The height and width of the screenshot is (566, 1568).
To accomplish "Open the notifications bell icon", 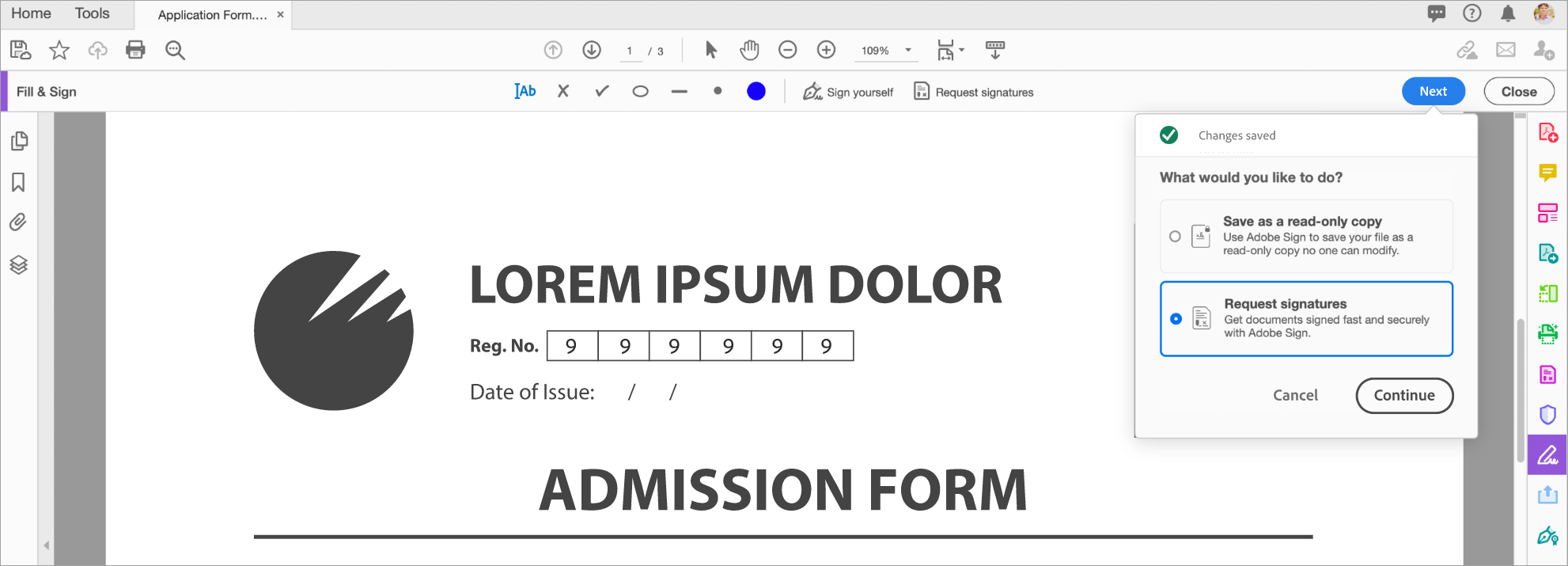I will coord(1508,13).
